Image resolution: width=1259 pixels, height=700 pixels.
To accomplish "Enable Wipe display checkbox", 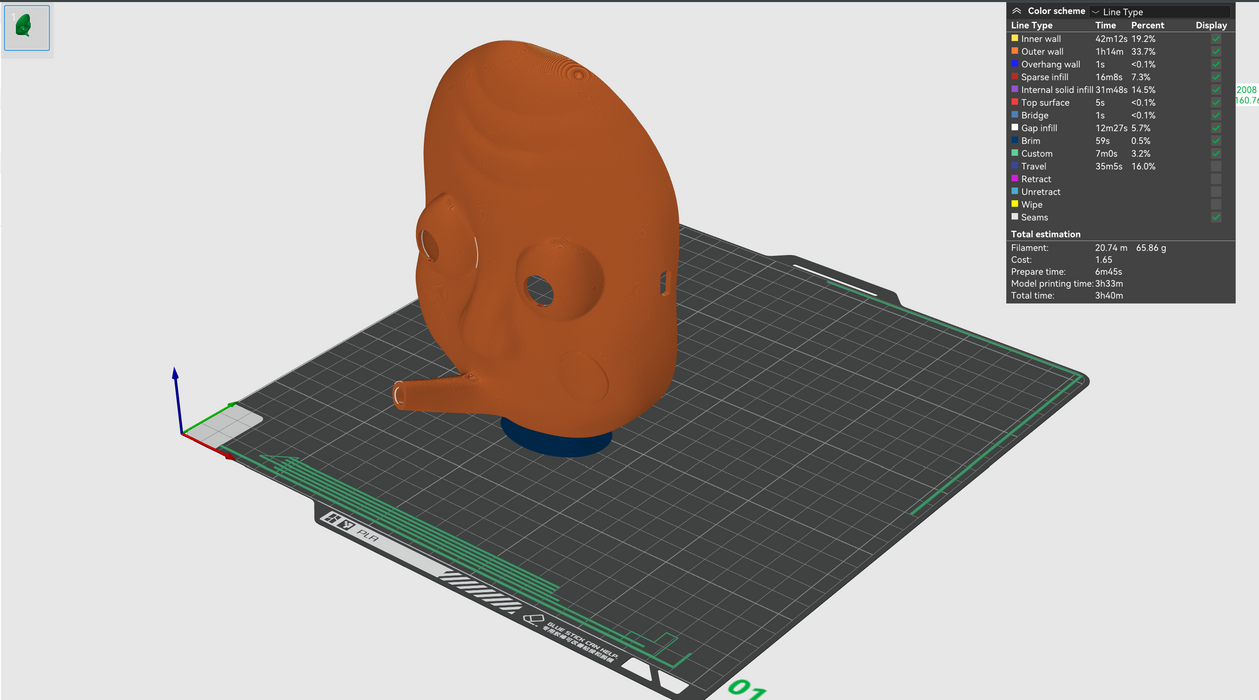I will click(1216, 205).
